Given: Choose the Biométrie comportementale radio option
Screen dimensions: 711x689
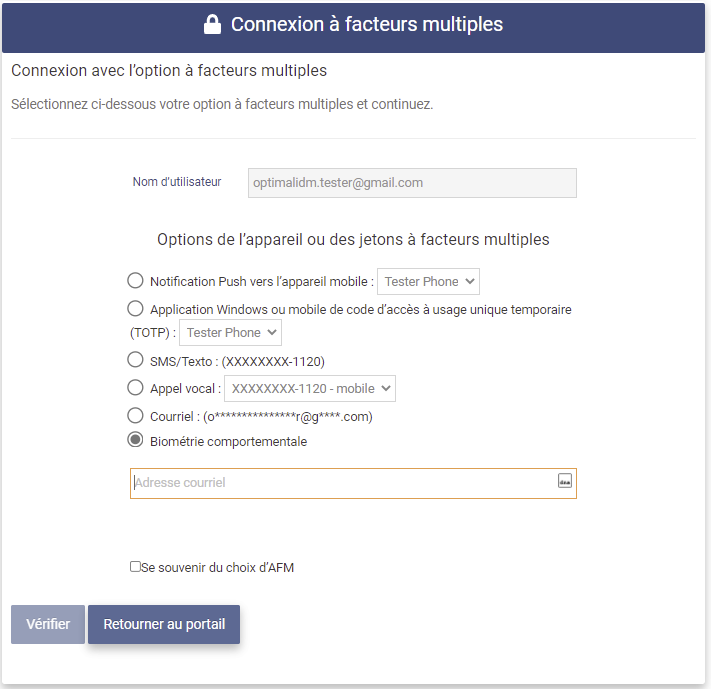Looking at the screenshot, I should tap(135, 440).
